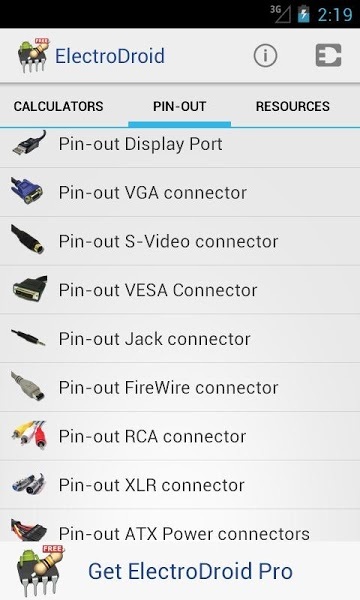
Task: Tap the ElectroDroid app title text
Action: coord(110,56)
